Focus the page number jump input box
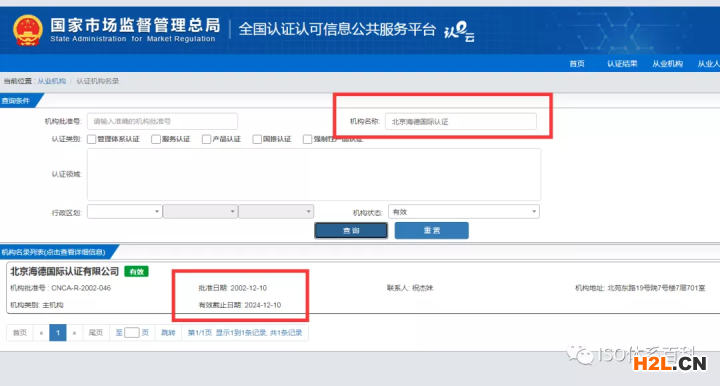This screenshot has height=386, width=720. pos(132,333)
